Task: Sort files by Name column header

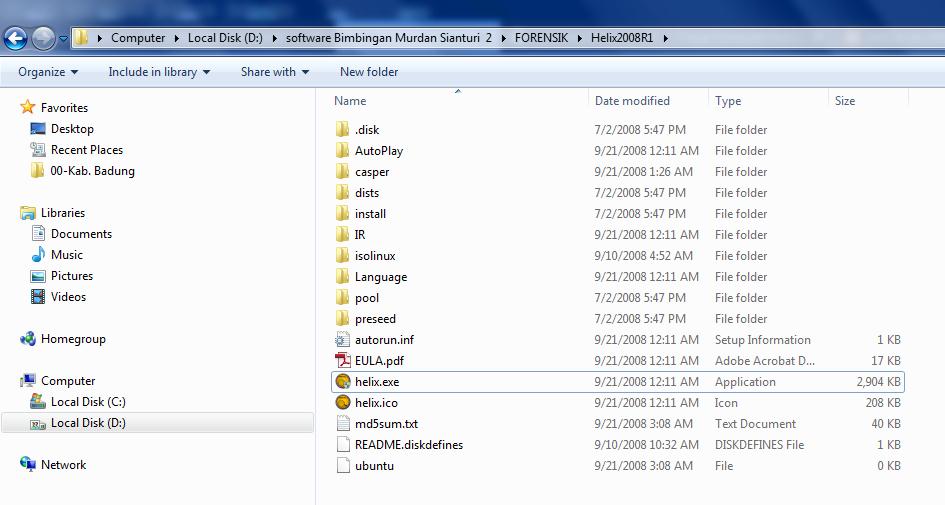Action: coord(350,101)
